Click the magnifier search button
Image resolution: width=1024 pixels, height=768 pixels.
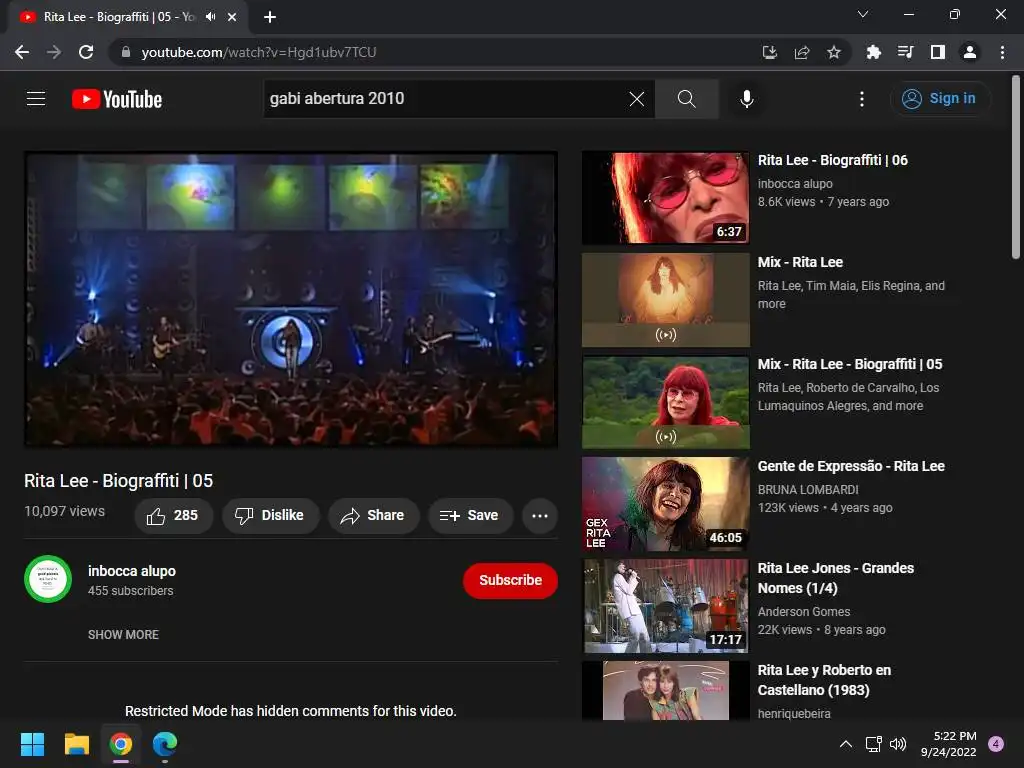[x=686, y=99]
